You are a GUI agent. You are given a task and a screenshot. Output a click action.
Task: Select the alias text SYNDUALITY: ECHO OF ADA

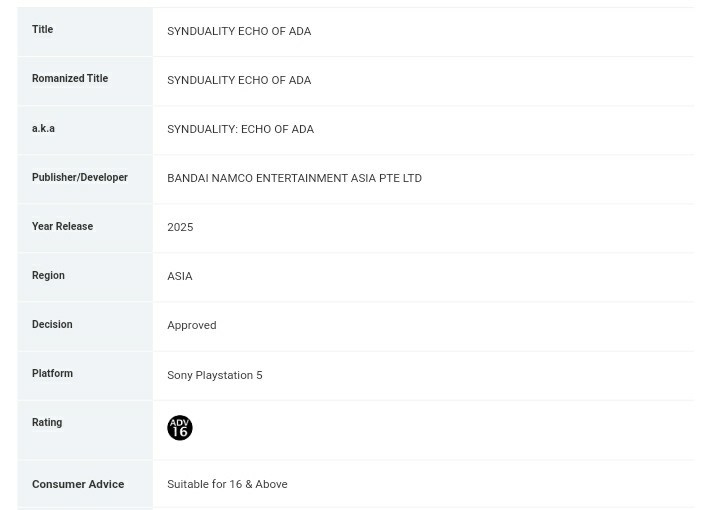[240, 129]
